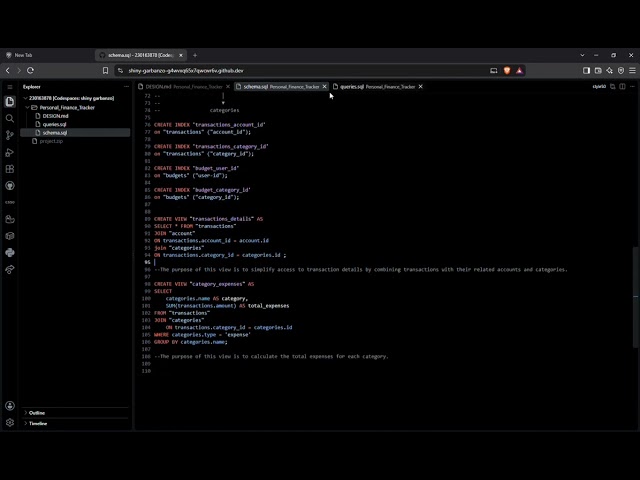Close the schema.sql editor tab
The height and width of the screenshot is (480, 640).
[324, 87]
